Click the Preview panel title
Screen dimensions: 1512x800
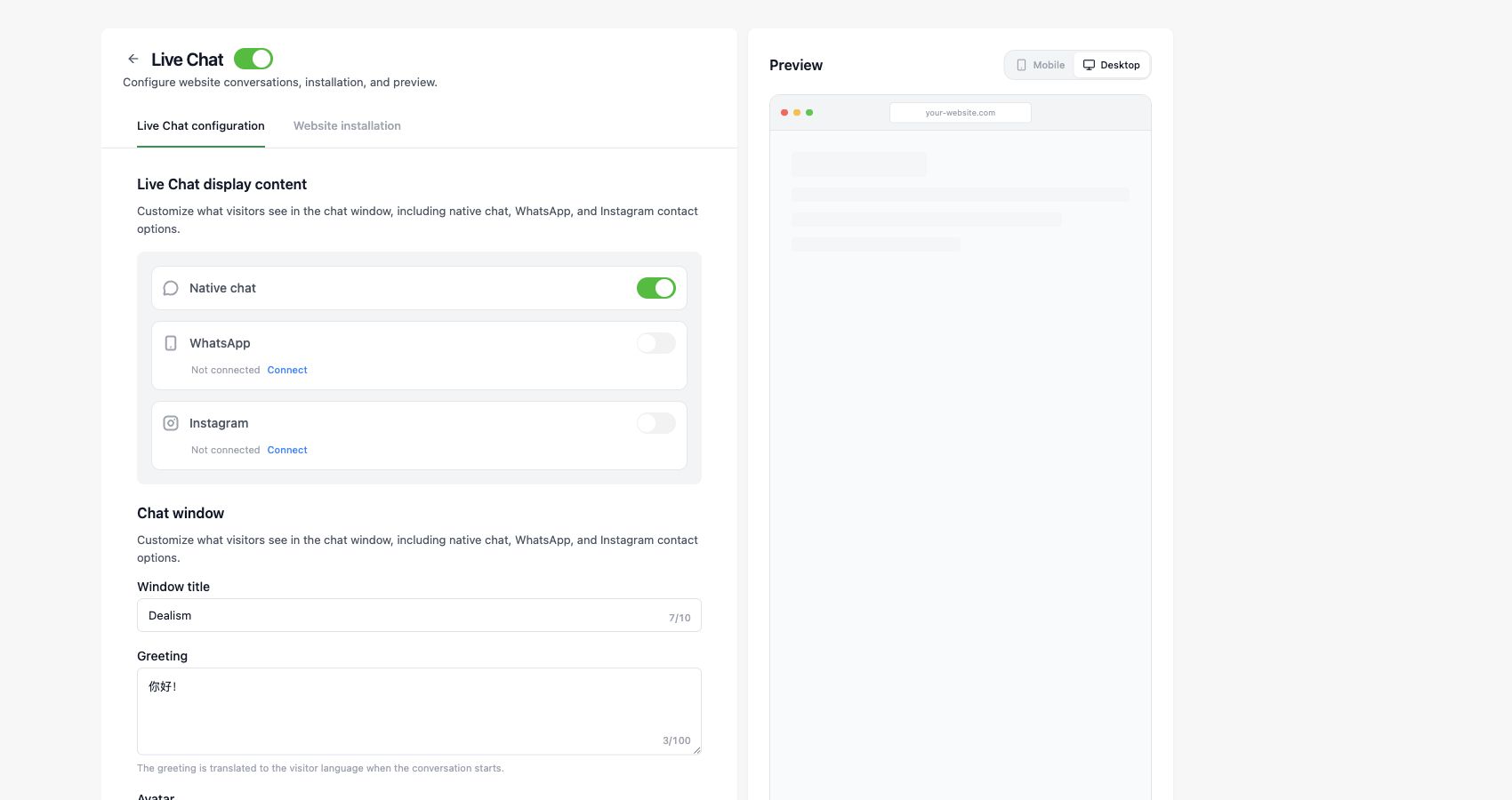pyautogui.click(x=796, y=65)
